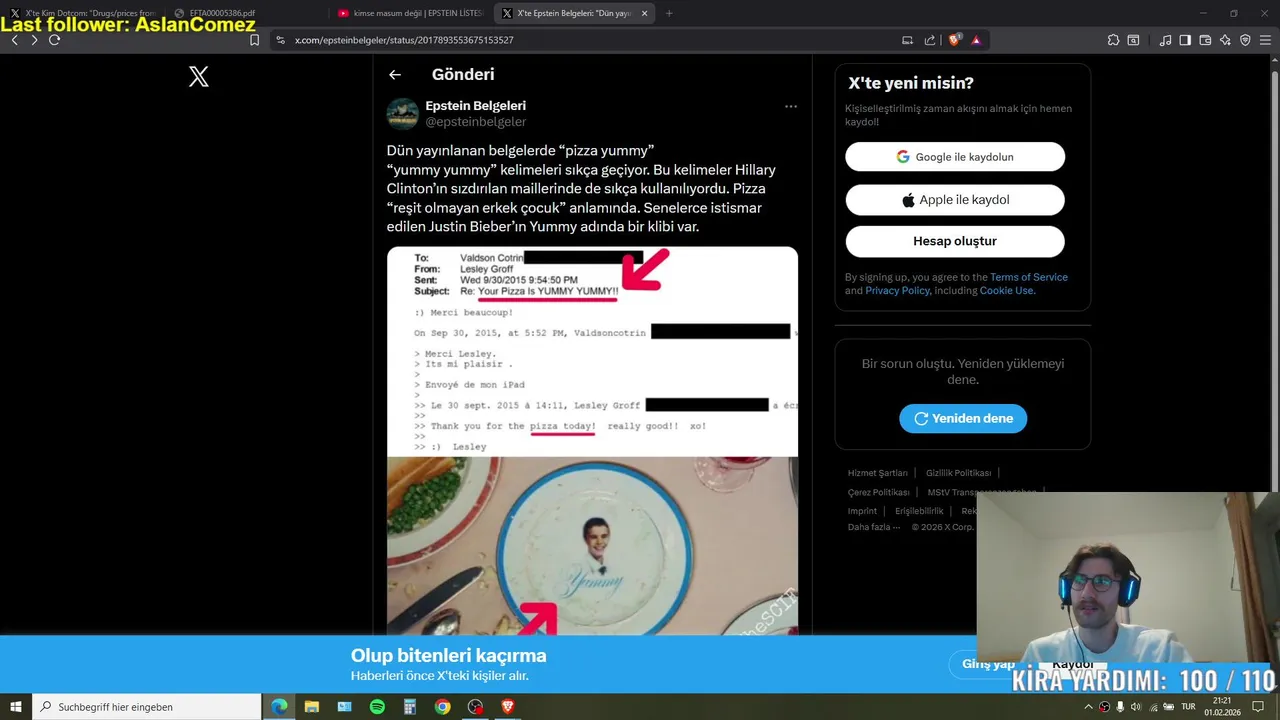Open Çerez Politikası footer link
This screenshot has height=720, width=1280.
click(879, 492)
